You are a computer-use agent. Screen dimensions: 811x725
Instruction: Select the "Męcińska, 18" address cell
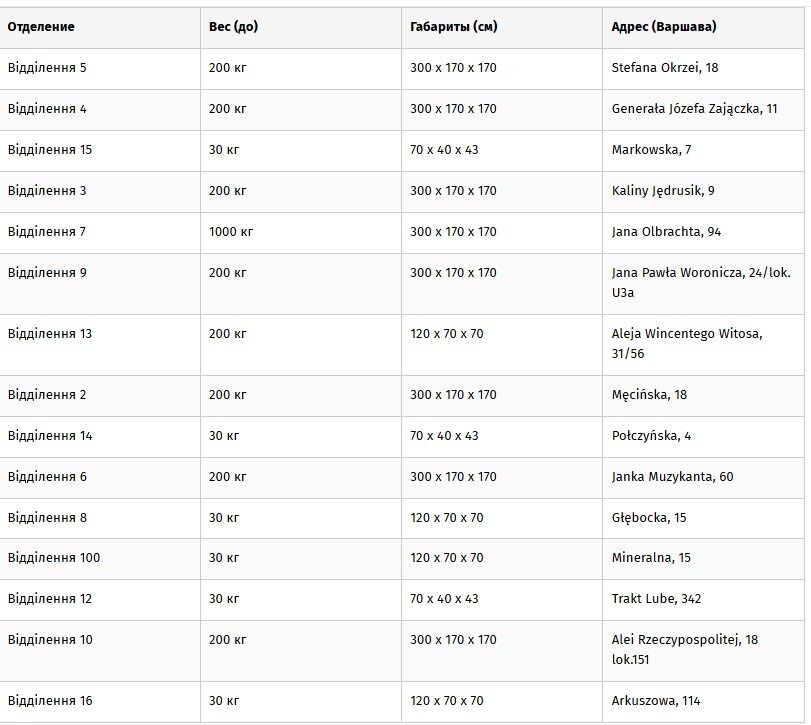(649, 395)
